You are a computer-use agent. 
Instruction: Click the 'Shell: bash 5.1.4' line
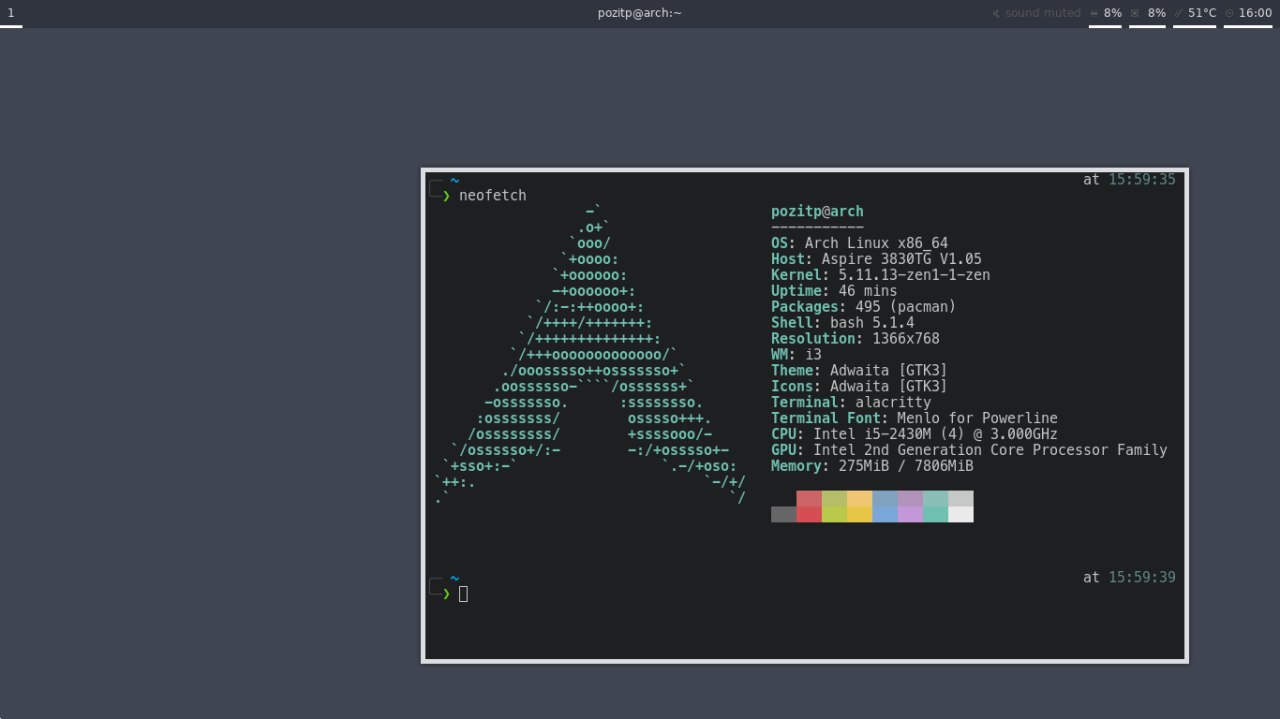[842, 323]
